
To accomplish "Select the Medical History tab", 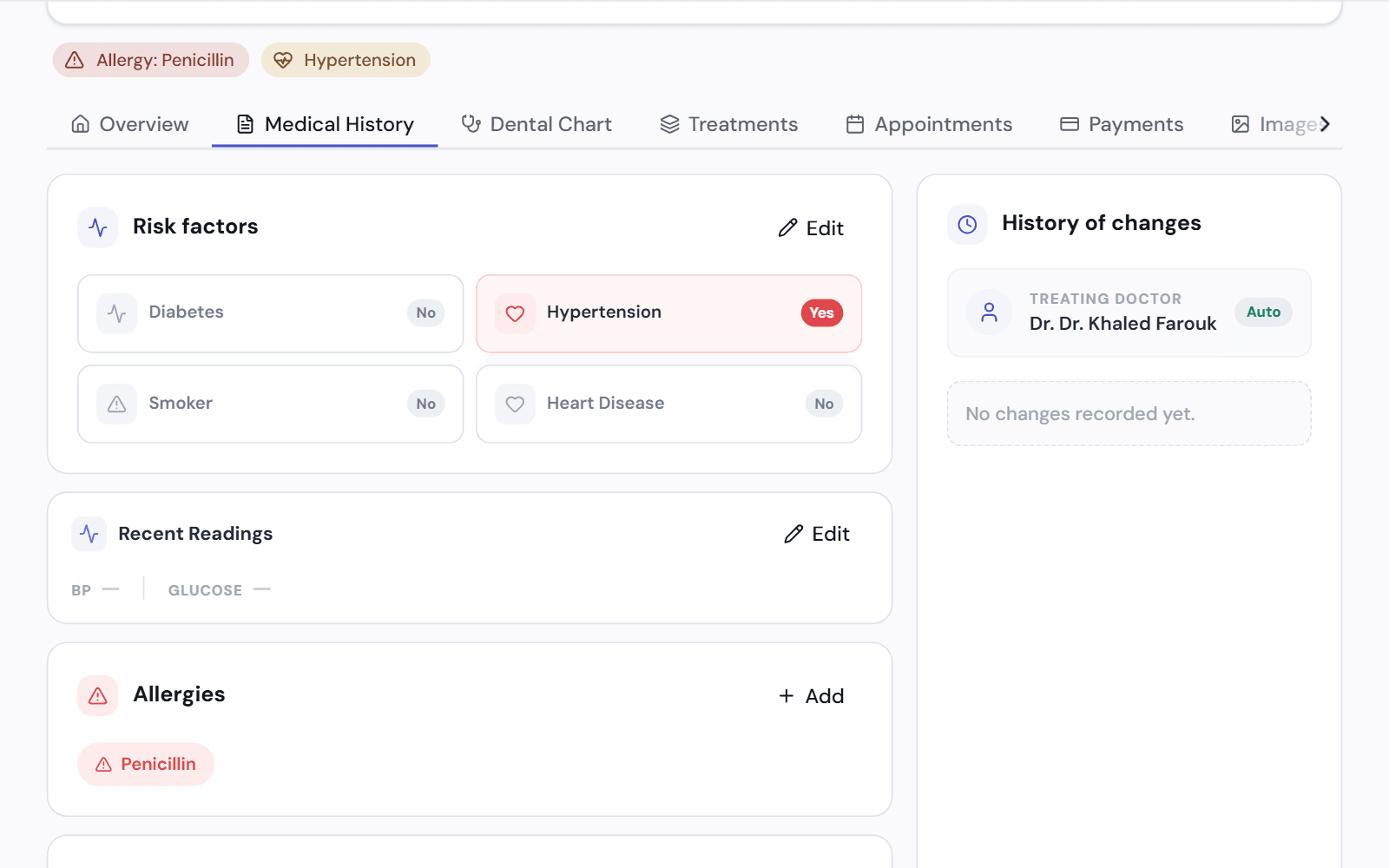I will click(325, 124).
